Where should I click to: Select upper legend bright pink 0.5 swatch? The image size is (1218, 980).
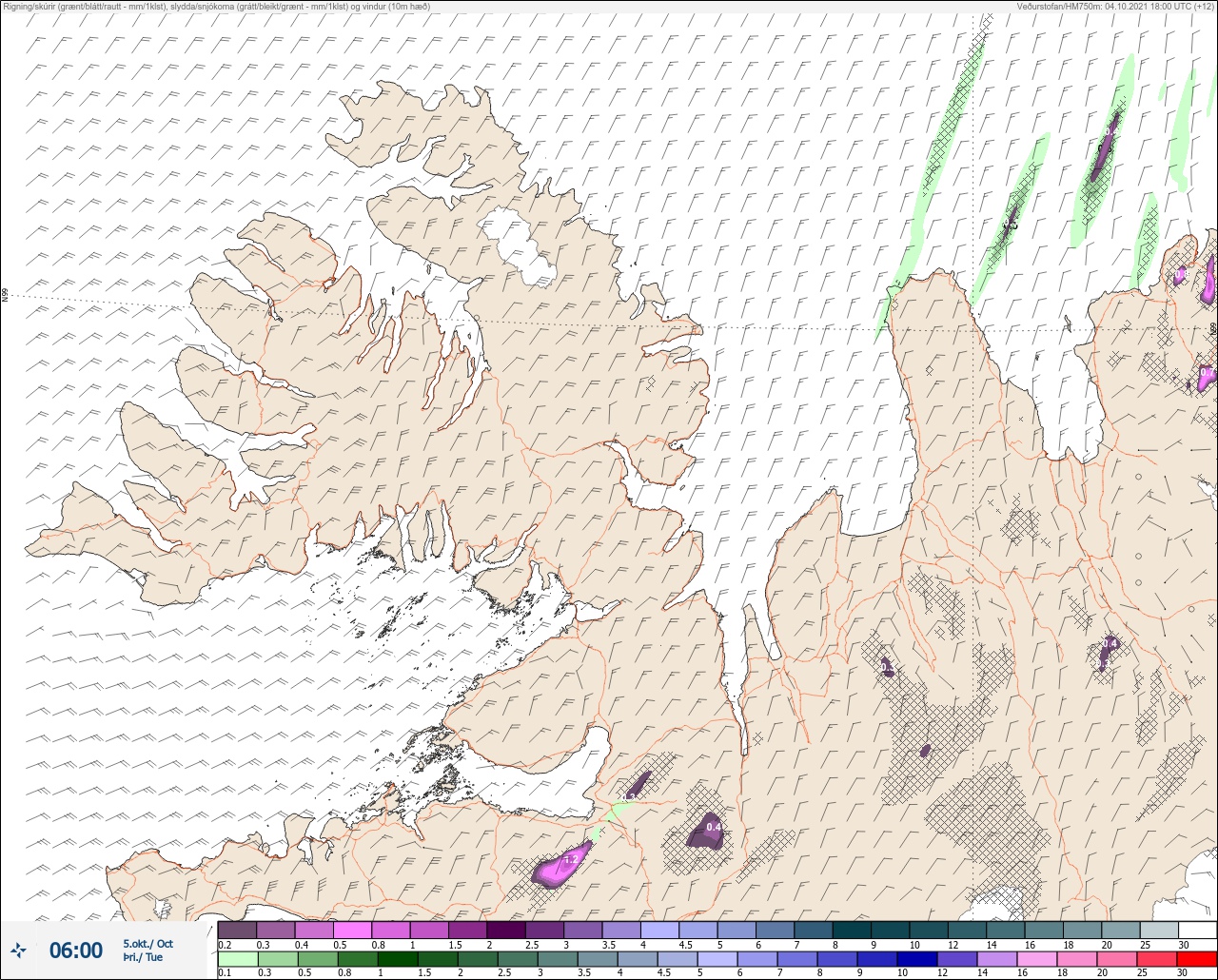(x=353, y=930)
